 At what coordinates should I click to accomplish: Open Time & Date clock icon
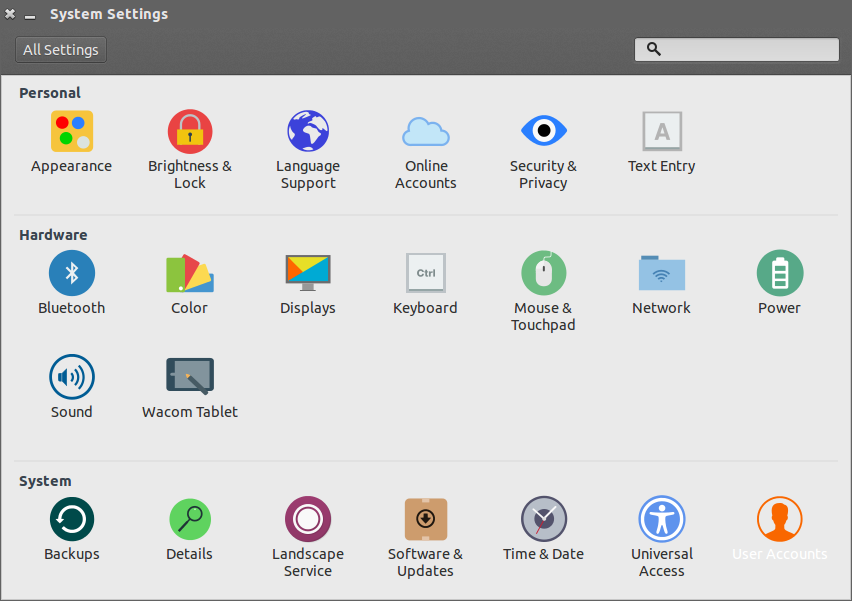pos(543,519)
